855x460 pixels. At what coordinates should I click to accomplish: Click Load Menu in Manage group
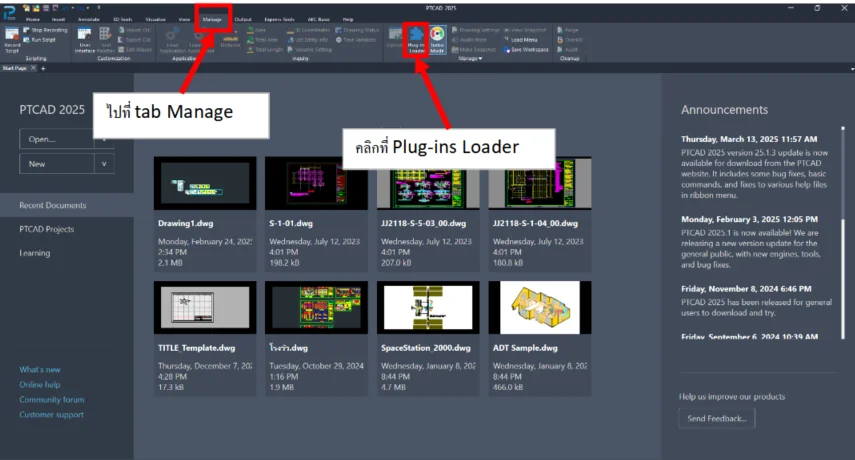521,40
